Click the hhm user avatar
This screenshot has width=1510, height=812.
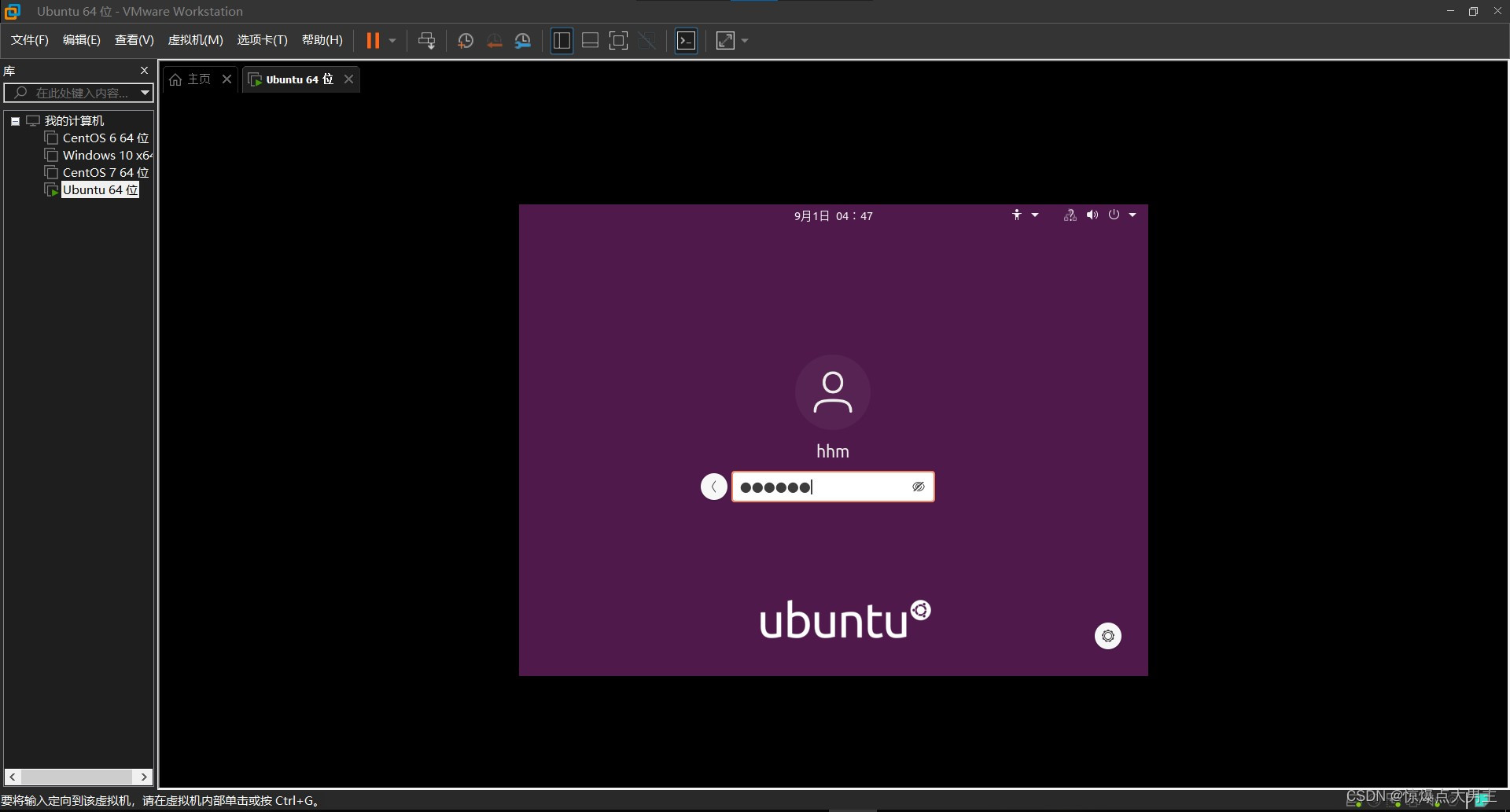833,392
